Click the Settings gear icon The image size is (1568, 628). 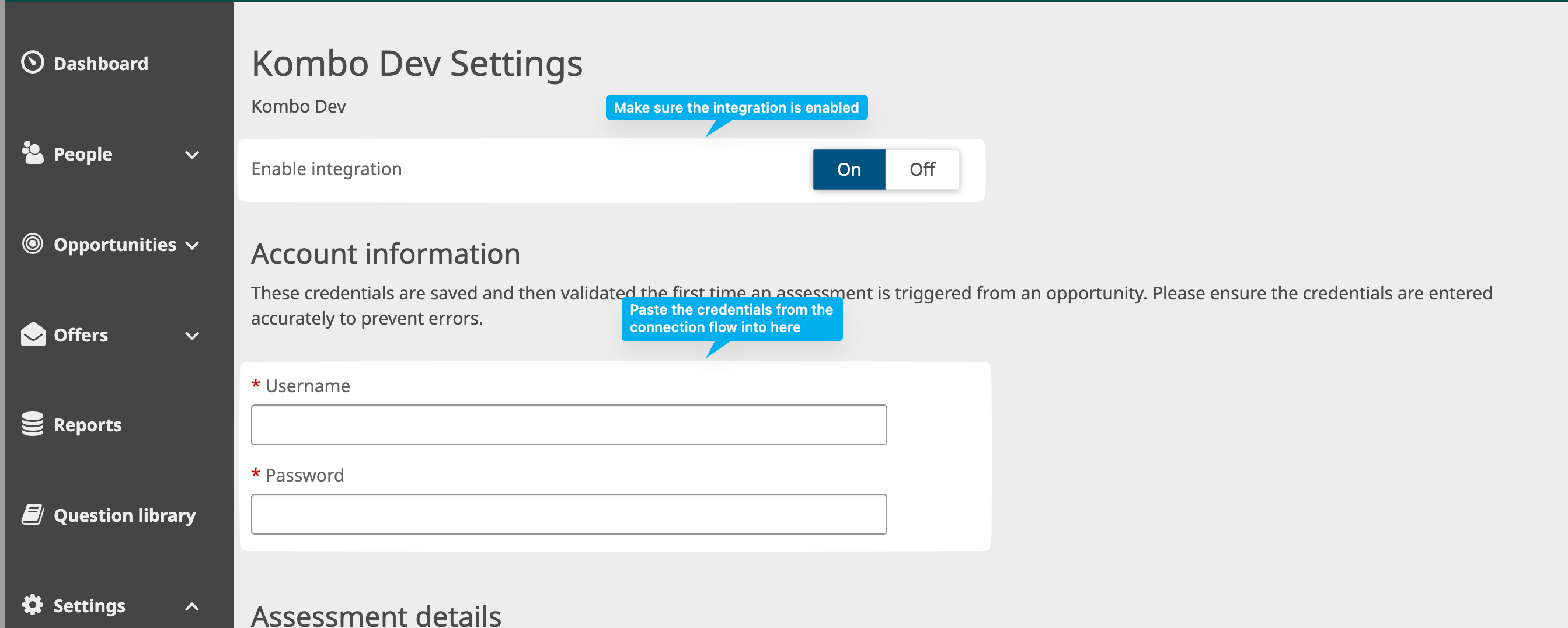tap(32, 605)
